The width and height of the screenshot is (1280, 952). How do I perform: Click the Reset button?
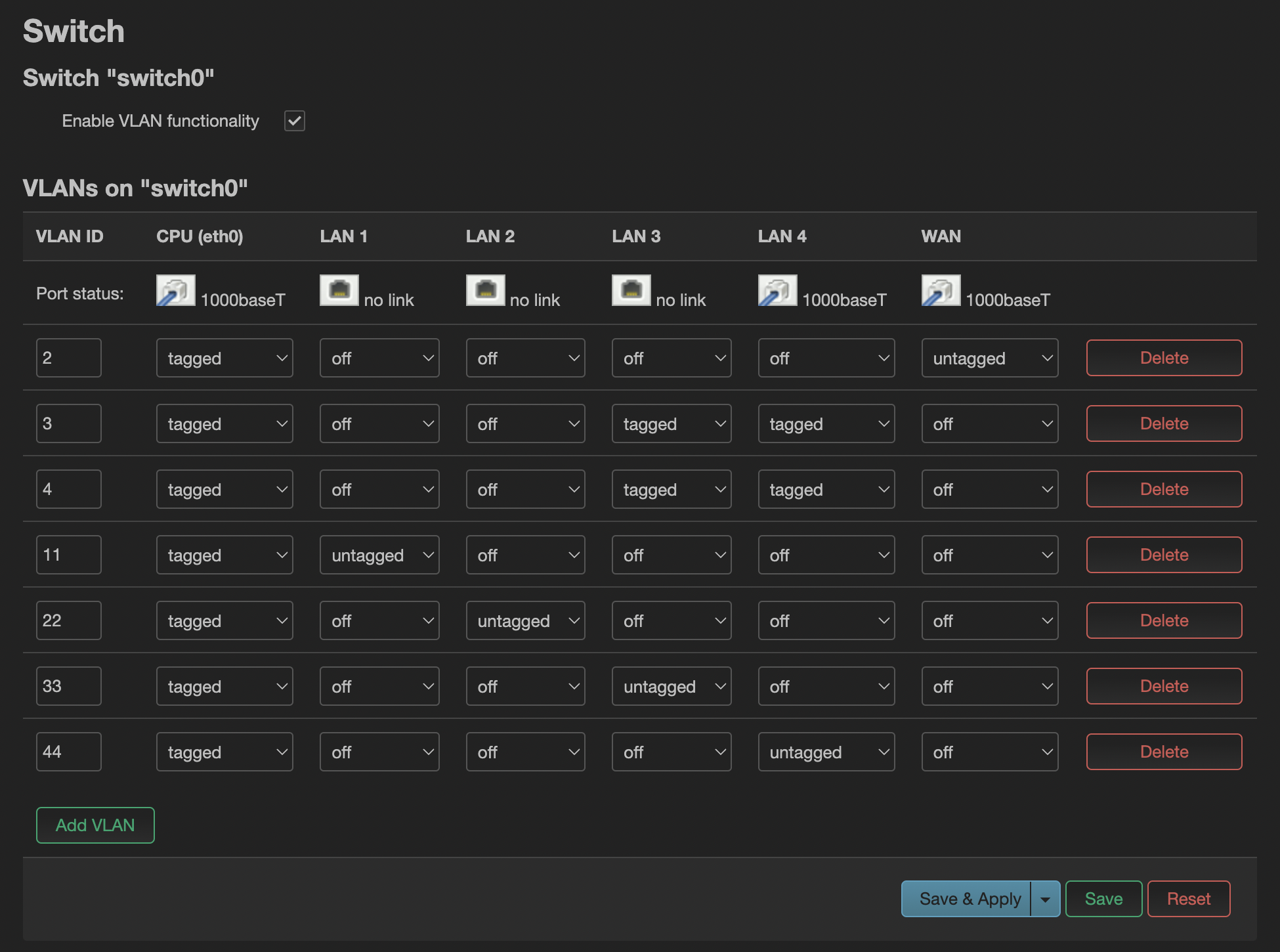1188,898
